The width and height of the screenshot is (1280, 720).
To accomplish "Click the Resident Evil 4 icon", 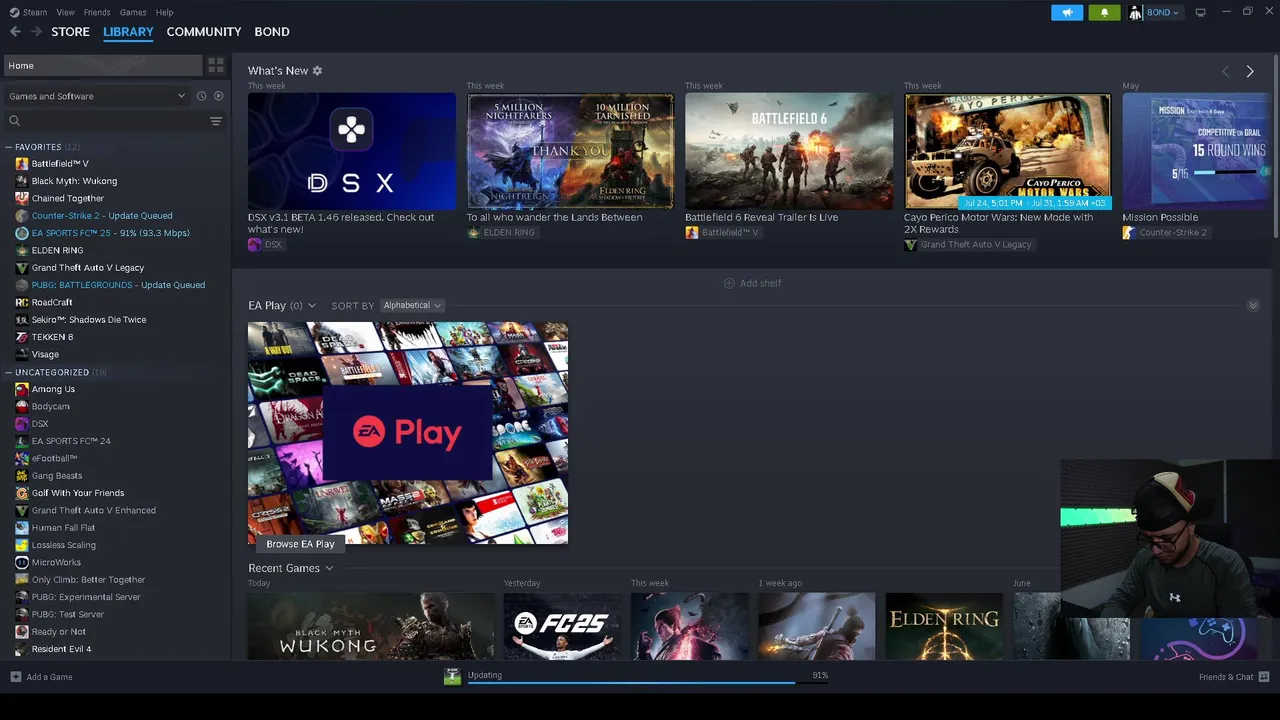I will coord(22,649).
